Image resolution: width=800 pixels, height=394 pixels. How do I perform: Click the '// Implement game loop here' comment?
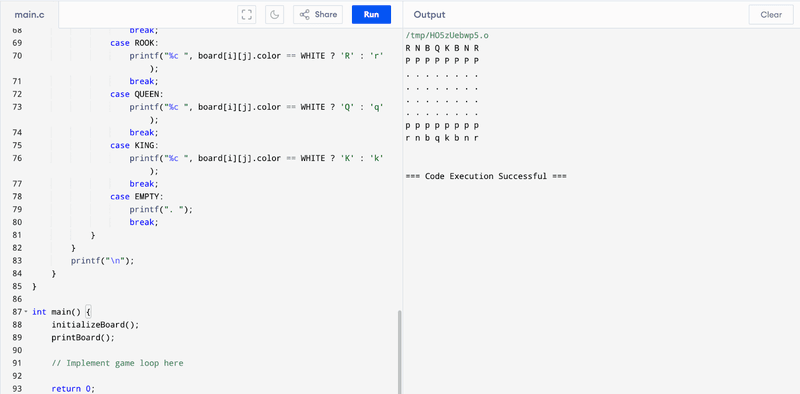[117, 363]
